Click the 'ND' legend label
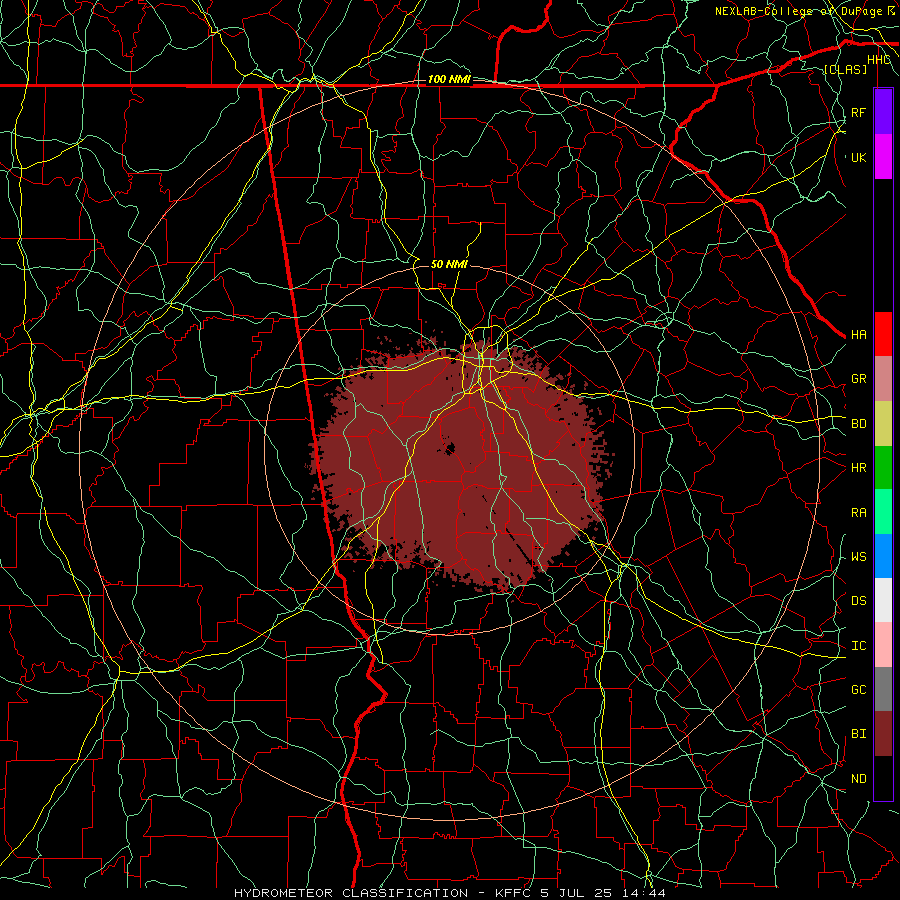 [x=858, y=779]
